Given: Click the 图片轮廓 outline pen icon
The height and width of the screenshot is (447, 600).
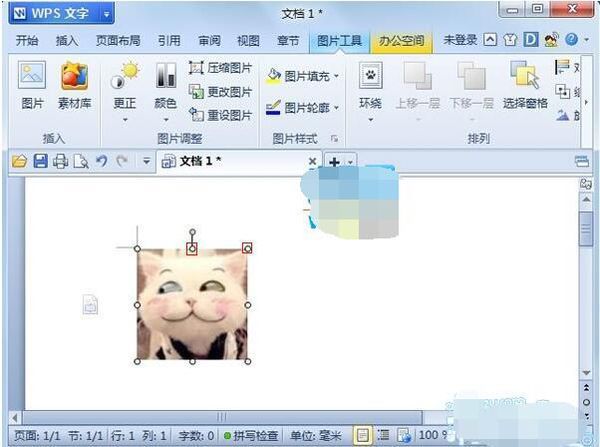Looking at the screenshot, I should (x=274, y=108).
